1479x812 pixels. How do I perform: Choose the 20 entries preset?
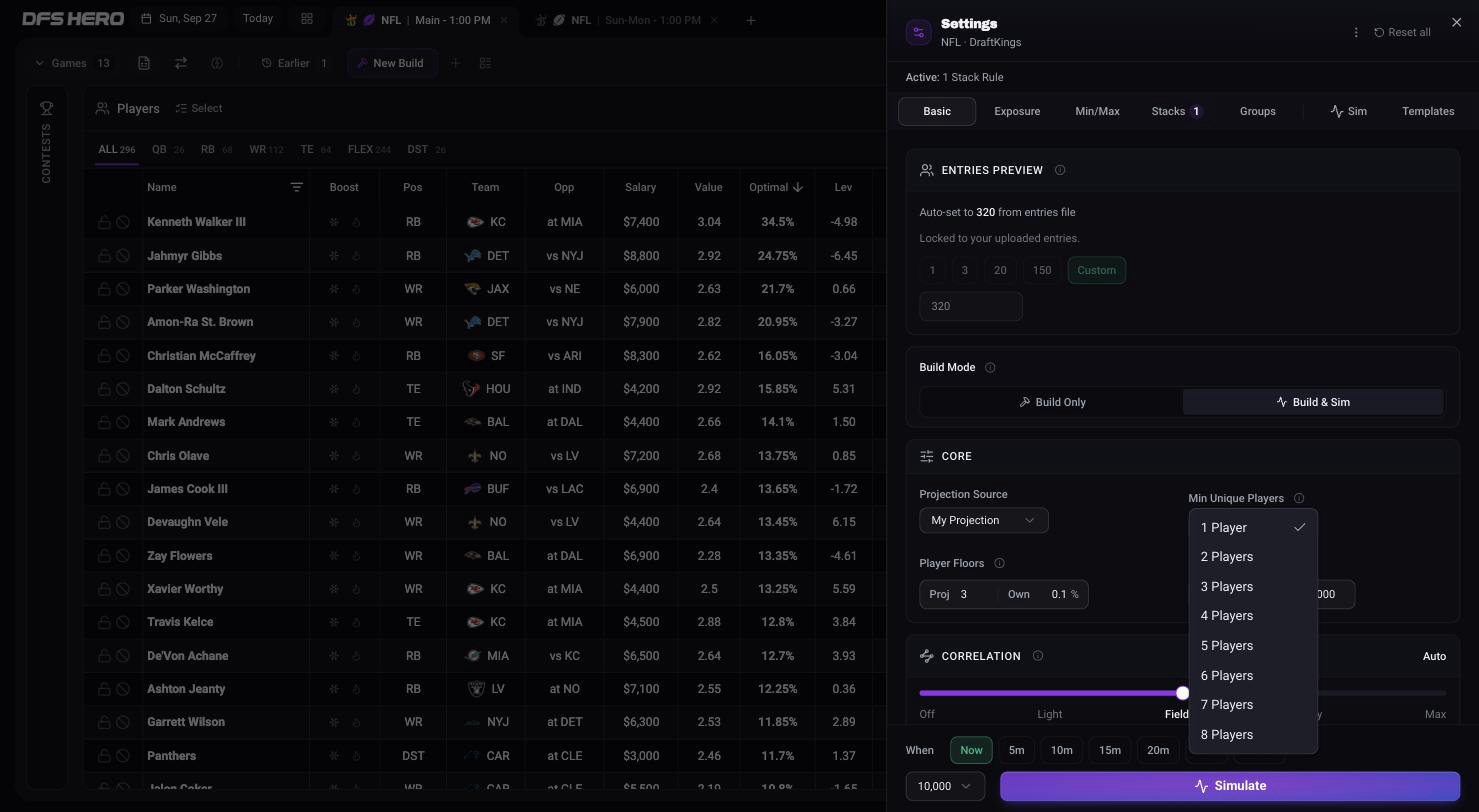tap(1000, 270)
